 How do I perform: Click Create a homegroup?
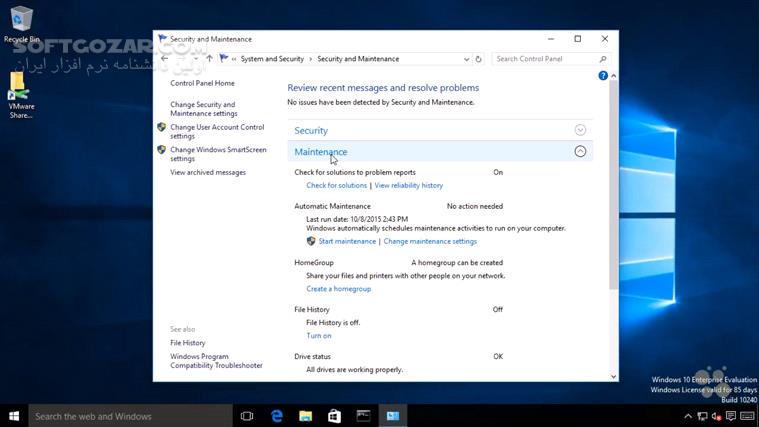(x=338, y=289)
